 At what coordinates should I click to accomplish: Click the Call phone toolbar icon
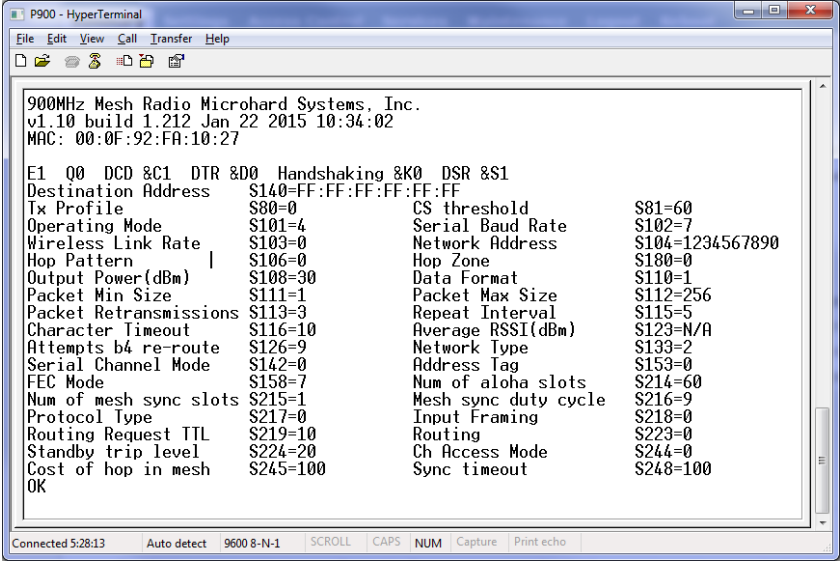tap(72, 62)
